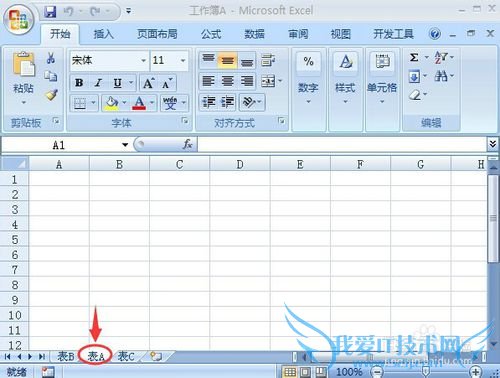Paste clipboard contents with 粘贴 icon
The width and height of the screenshot is (500, 378).
pyautogui.click(x=23, y=63)
